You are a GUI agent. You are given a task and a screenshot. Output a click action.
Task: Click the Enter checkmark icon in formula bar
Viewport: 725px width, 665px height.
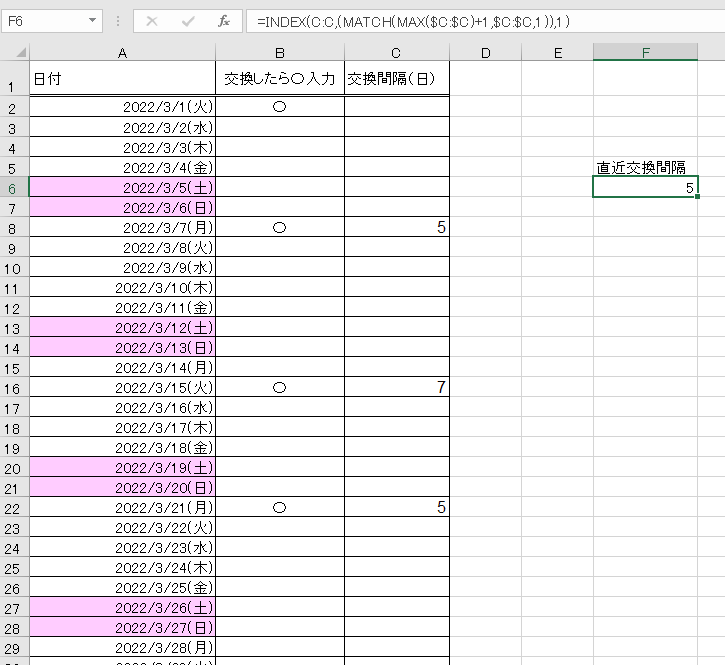(188, 20)
